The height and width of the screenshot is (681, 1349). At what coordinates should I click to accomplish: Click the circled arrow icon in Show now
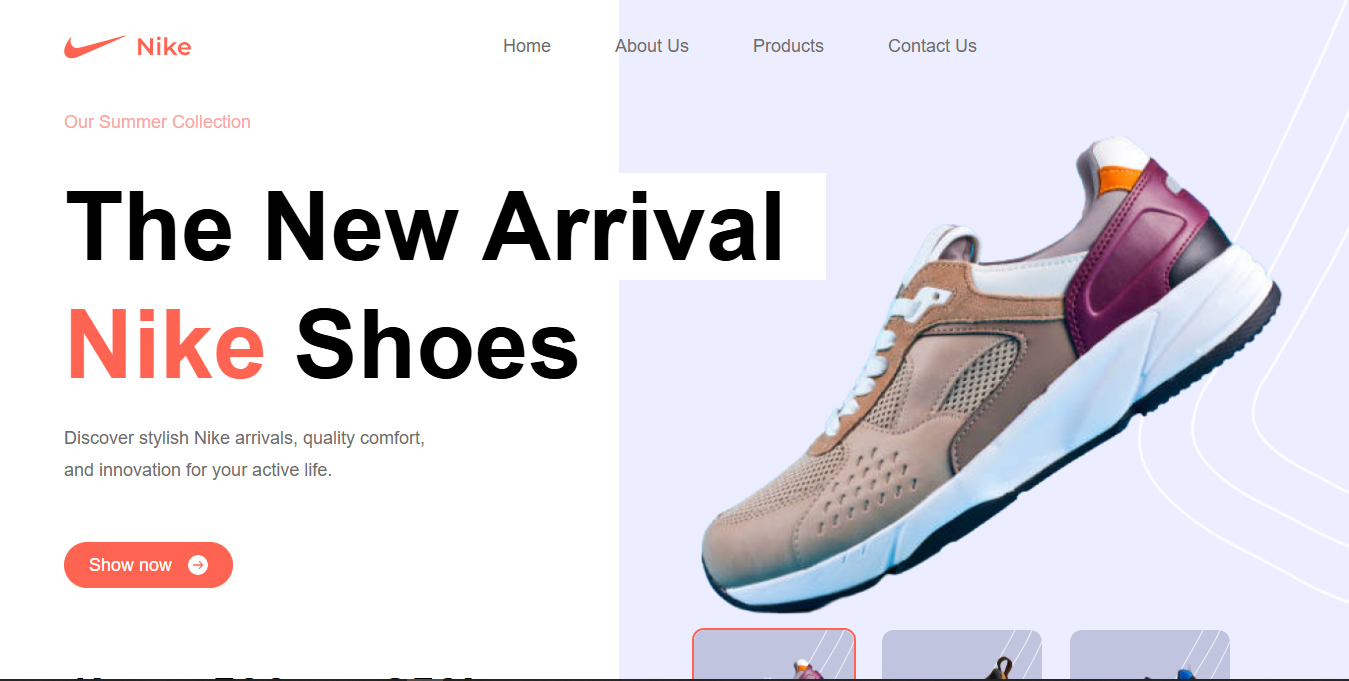tap(198, 565)
